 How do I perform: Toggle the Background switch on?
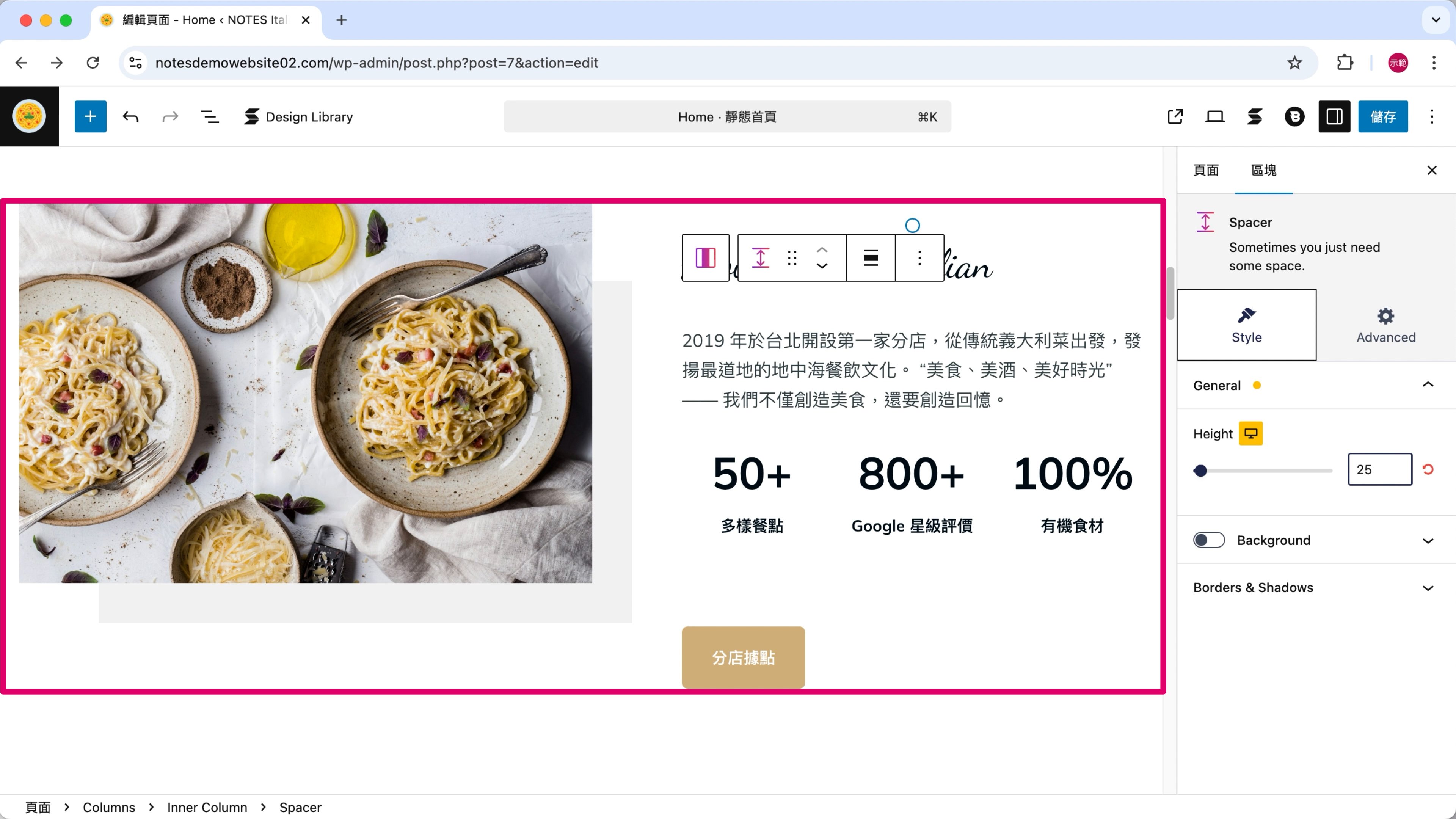1208,540
